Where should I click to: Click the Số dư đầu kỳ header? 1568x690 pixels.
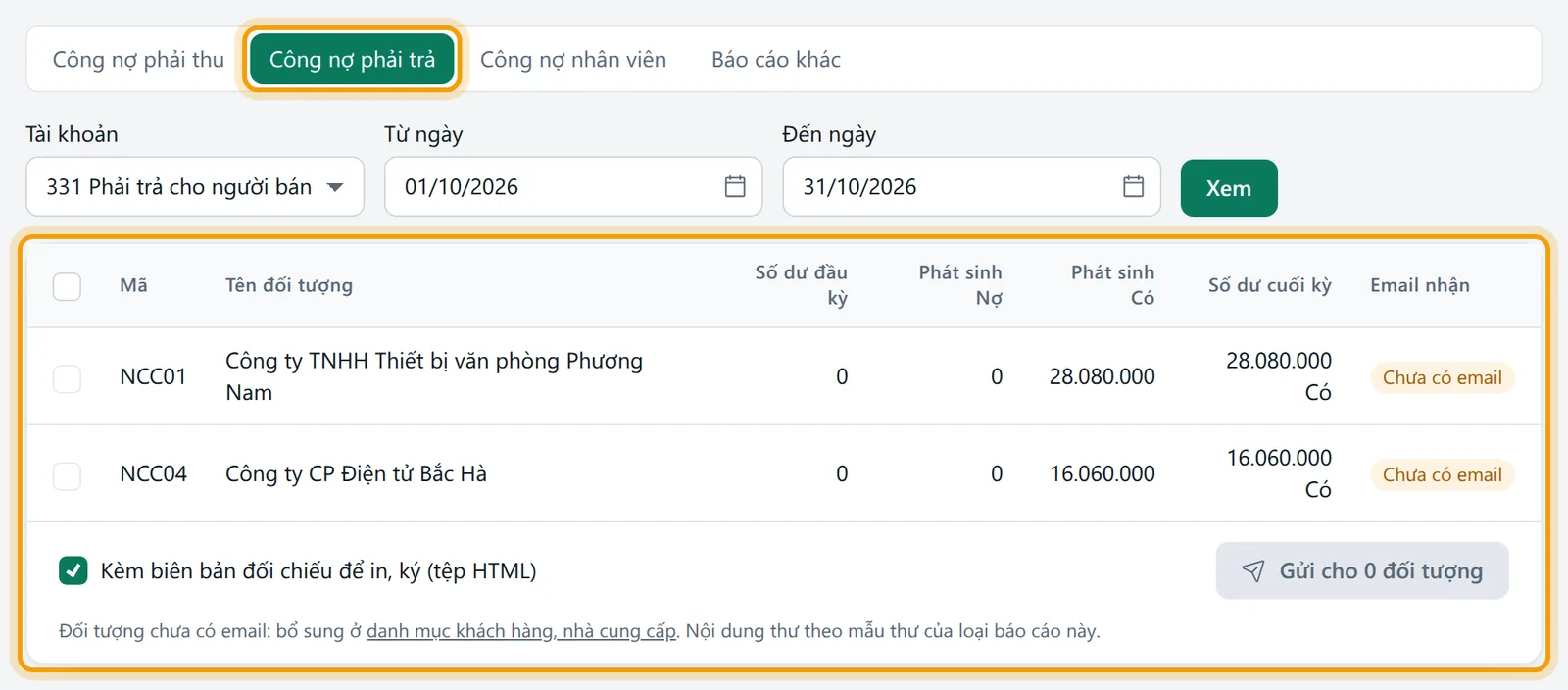(802, 285)
